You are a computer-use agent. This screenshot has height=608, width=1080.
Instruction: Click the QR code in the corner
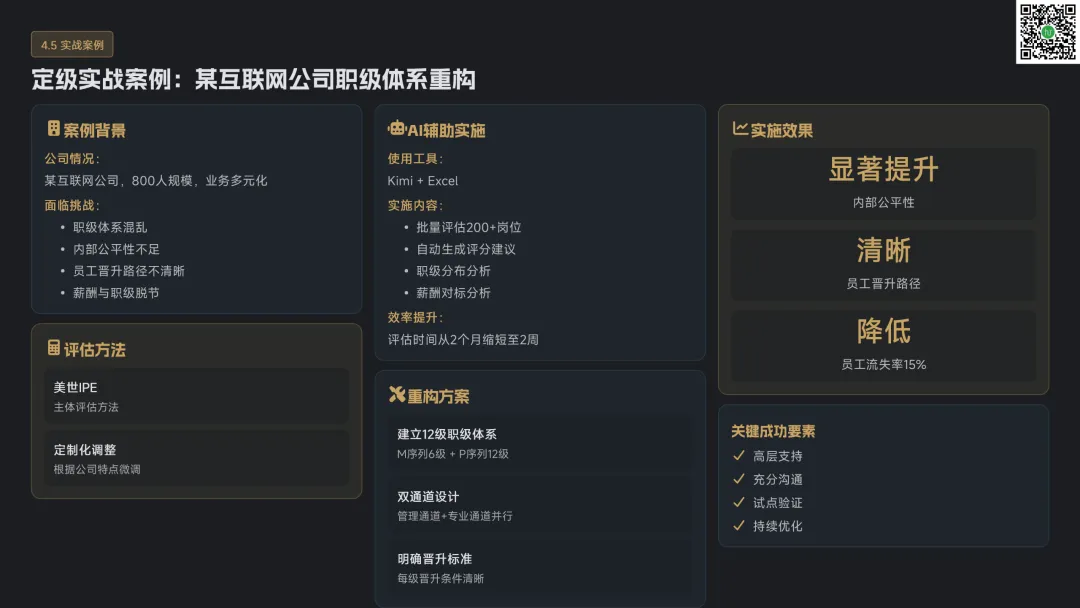tap(1047, 32)
